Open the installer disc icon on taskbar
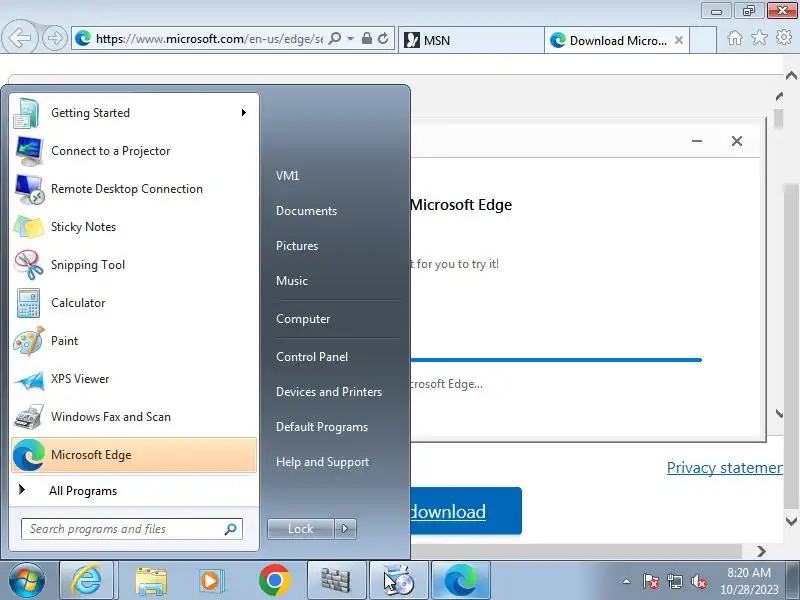The height and width of the screenshot is (600, 800). pos(398,581)
